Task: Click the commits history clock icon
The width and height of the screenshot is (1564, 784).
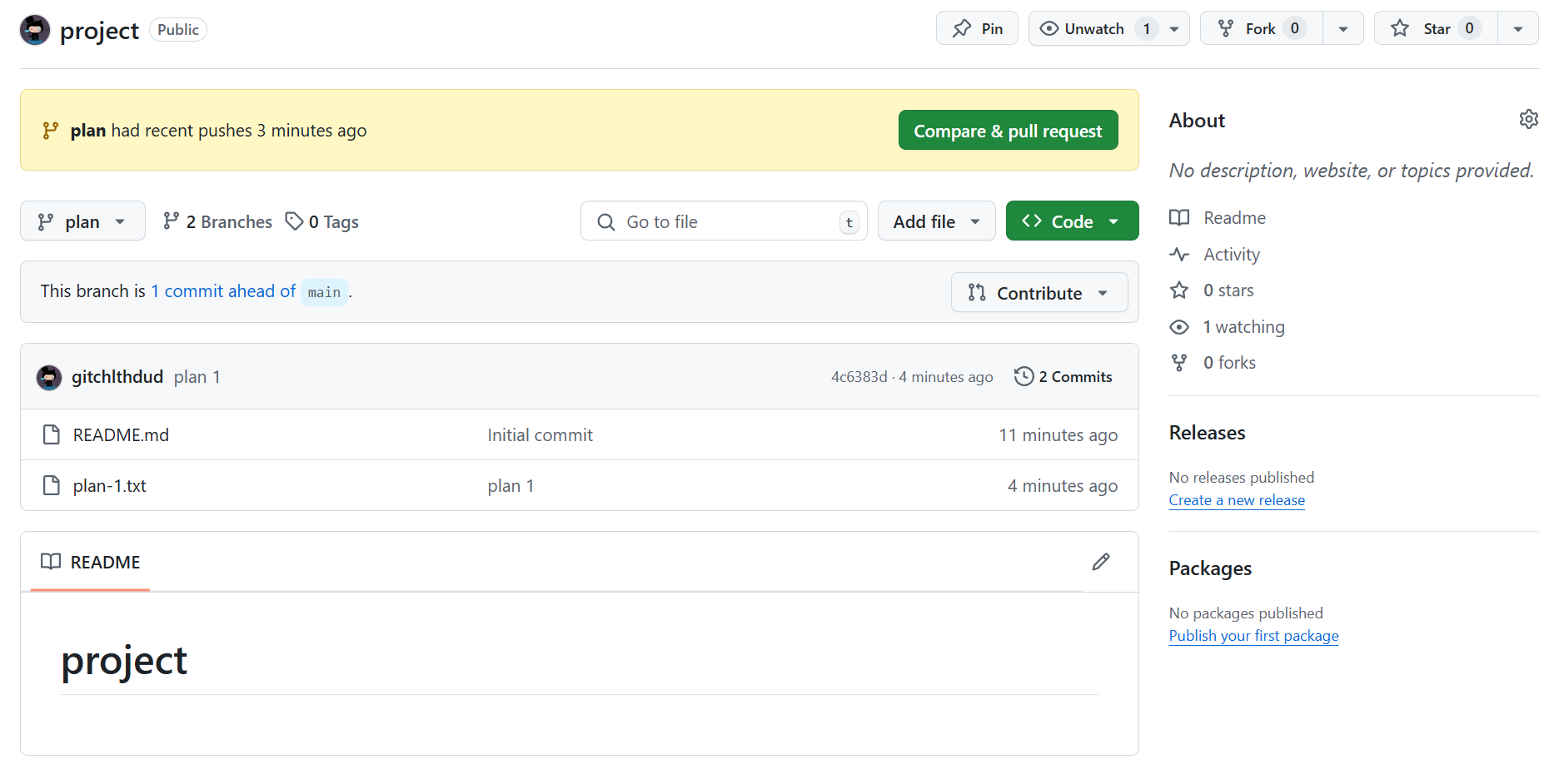Action: tap(1024, 376)
